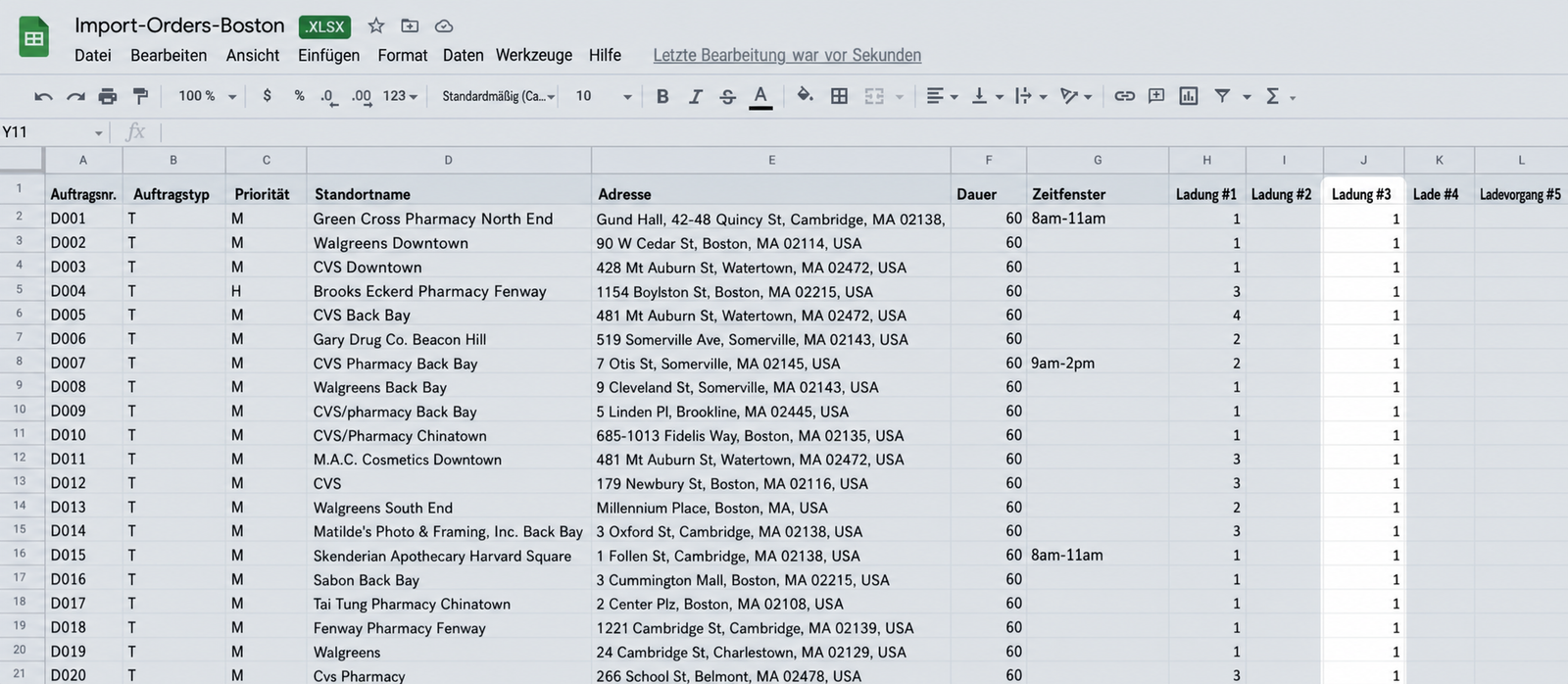Open the Datei menu
This screenshot has width=1568, height=684.
pyautogui.click(x=93, y=55)
